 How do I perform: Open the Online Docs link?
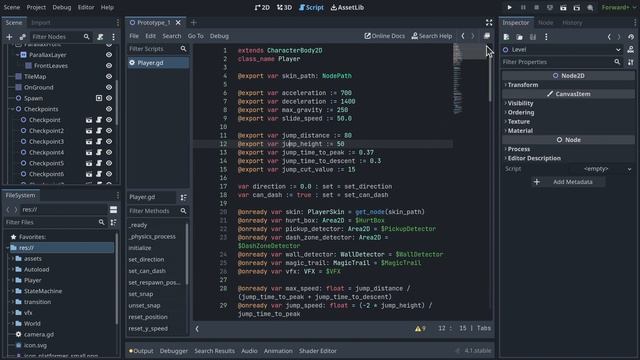(384, 36)
